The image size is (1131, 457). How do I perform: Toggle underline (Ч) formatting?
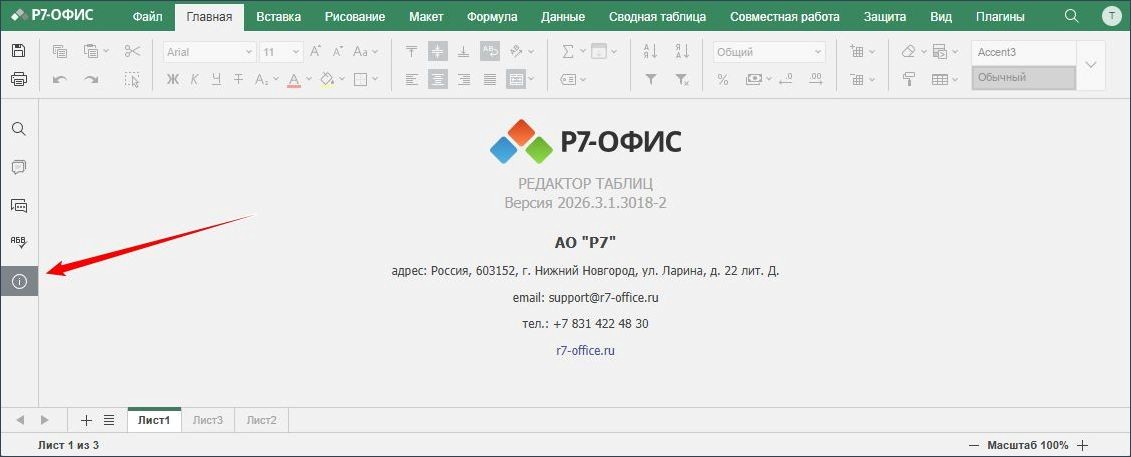tap(216, 79)
